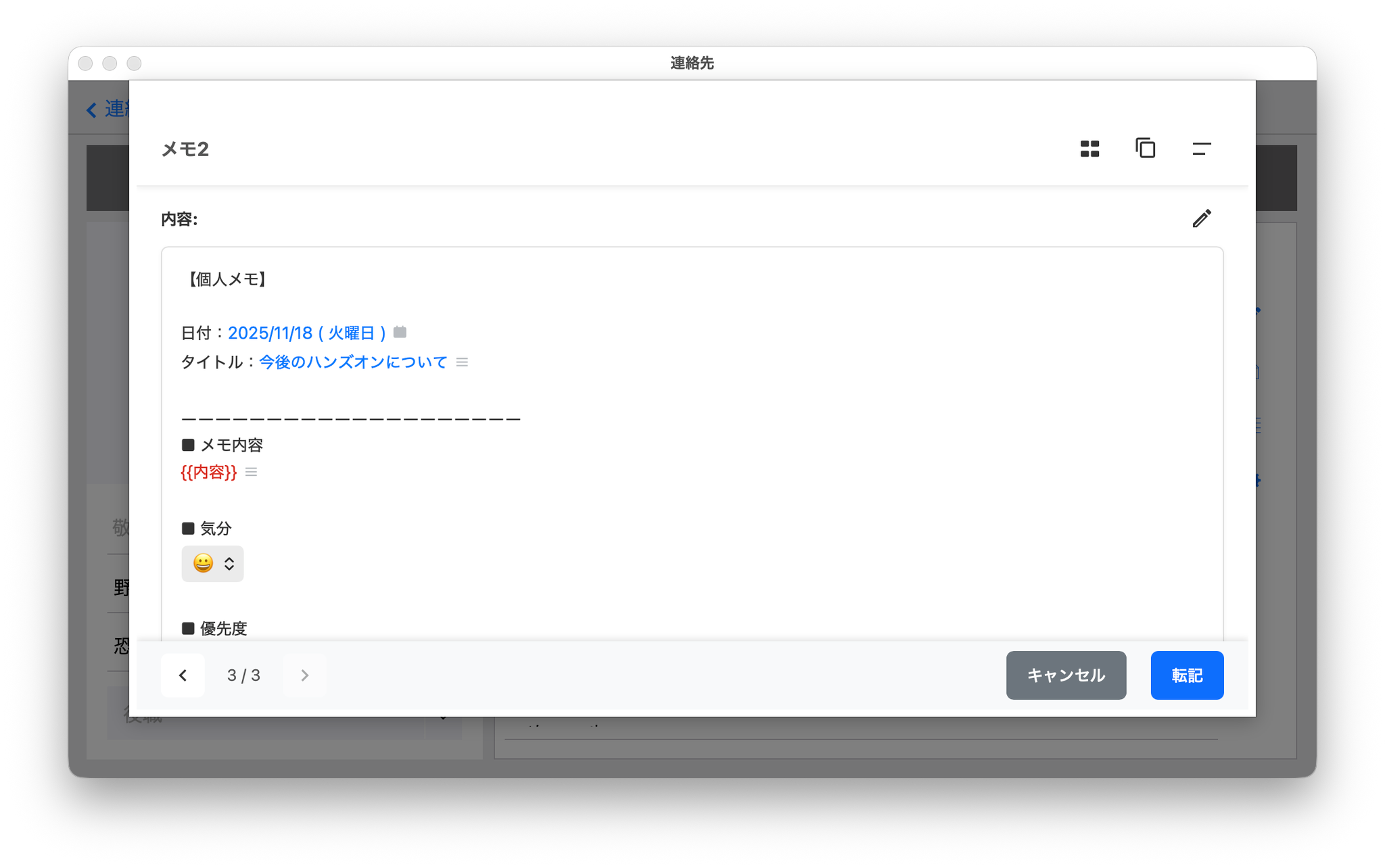Click the date 2025/11/18 (火曜日) link
Viewport: 1385px width, 868px height.
click(x=306, y=333)
